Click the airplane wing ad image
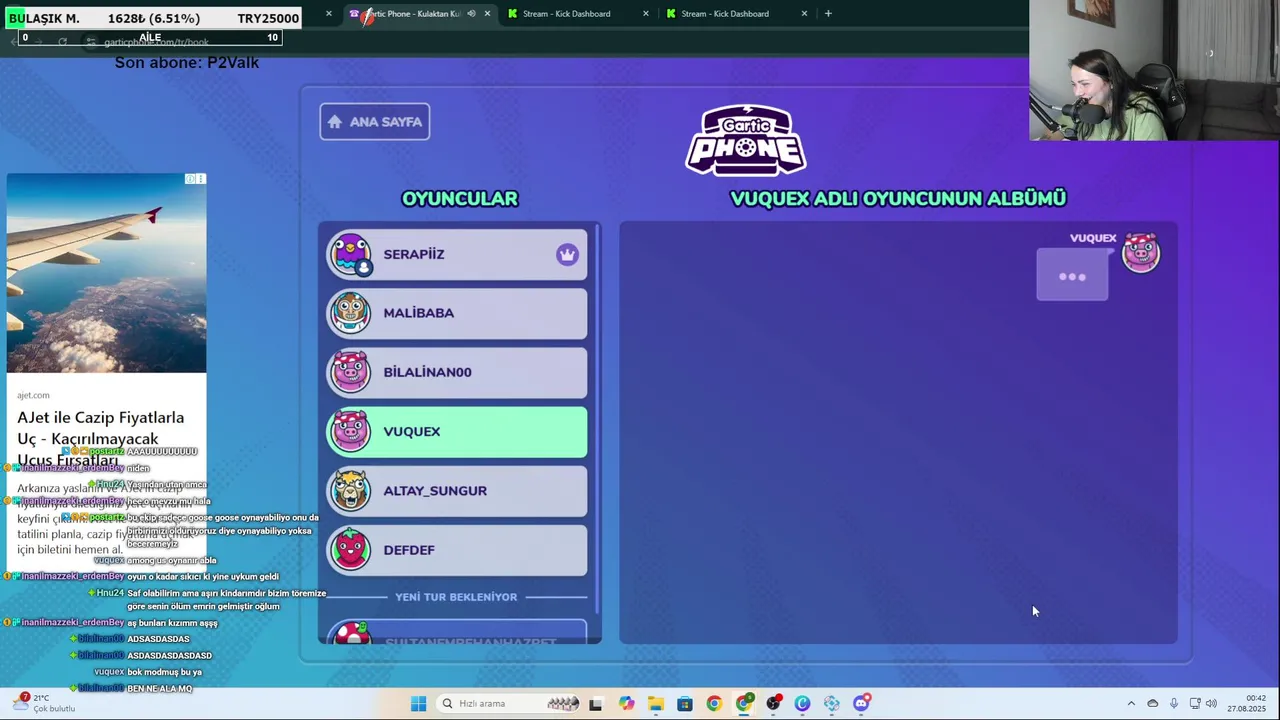This screenshot has height=720, width=1280. tap(106, 273)
